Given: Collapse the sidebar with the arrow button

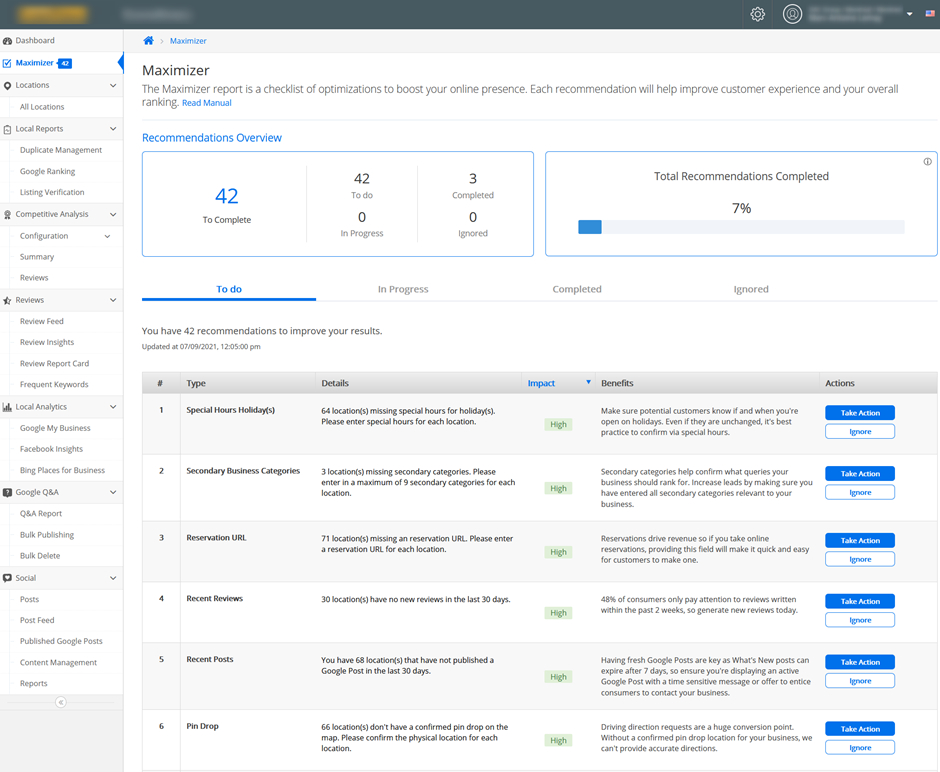Looking at the screenshot, I should (61, 702).
